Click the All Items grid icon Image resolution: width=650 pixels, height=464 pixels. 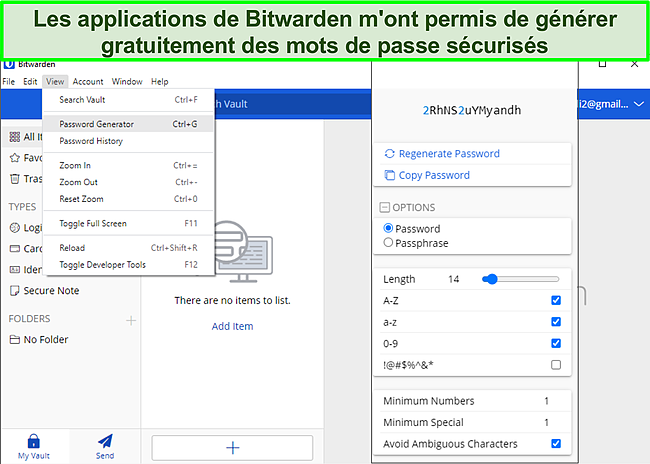(x=15, y=136)
